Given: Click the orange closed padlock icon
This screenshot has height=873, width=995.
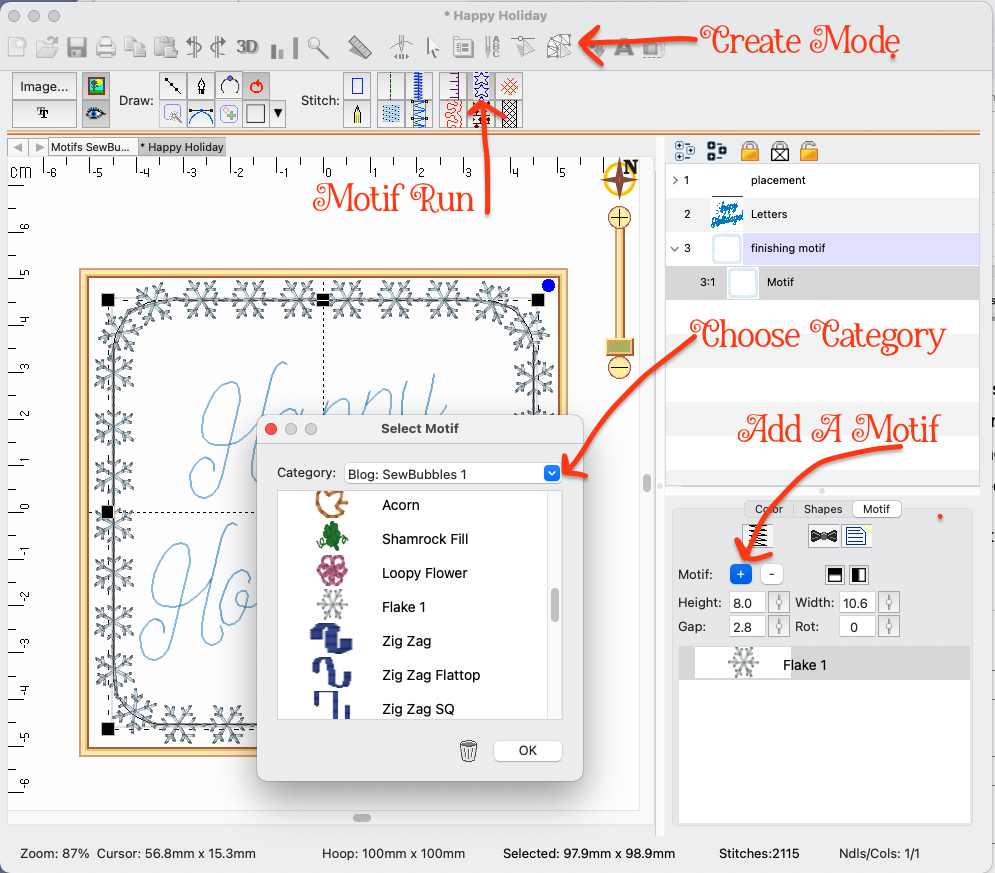Looking at the screenshot, I should click(x=749, y=151).
